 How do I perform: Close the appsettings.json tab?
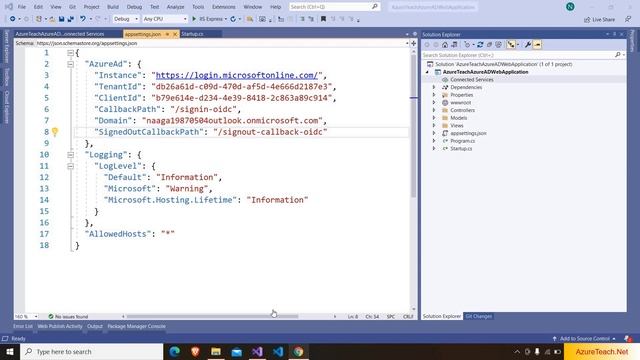point(175,34)
